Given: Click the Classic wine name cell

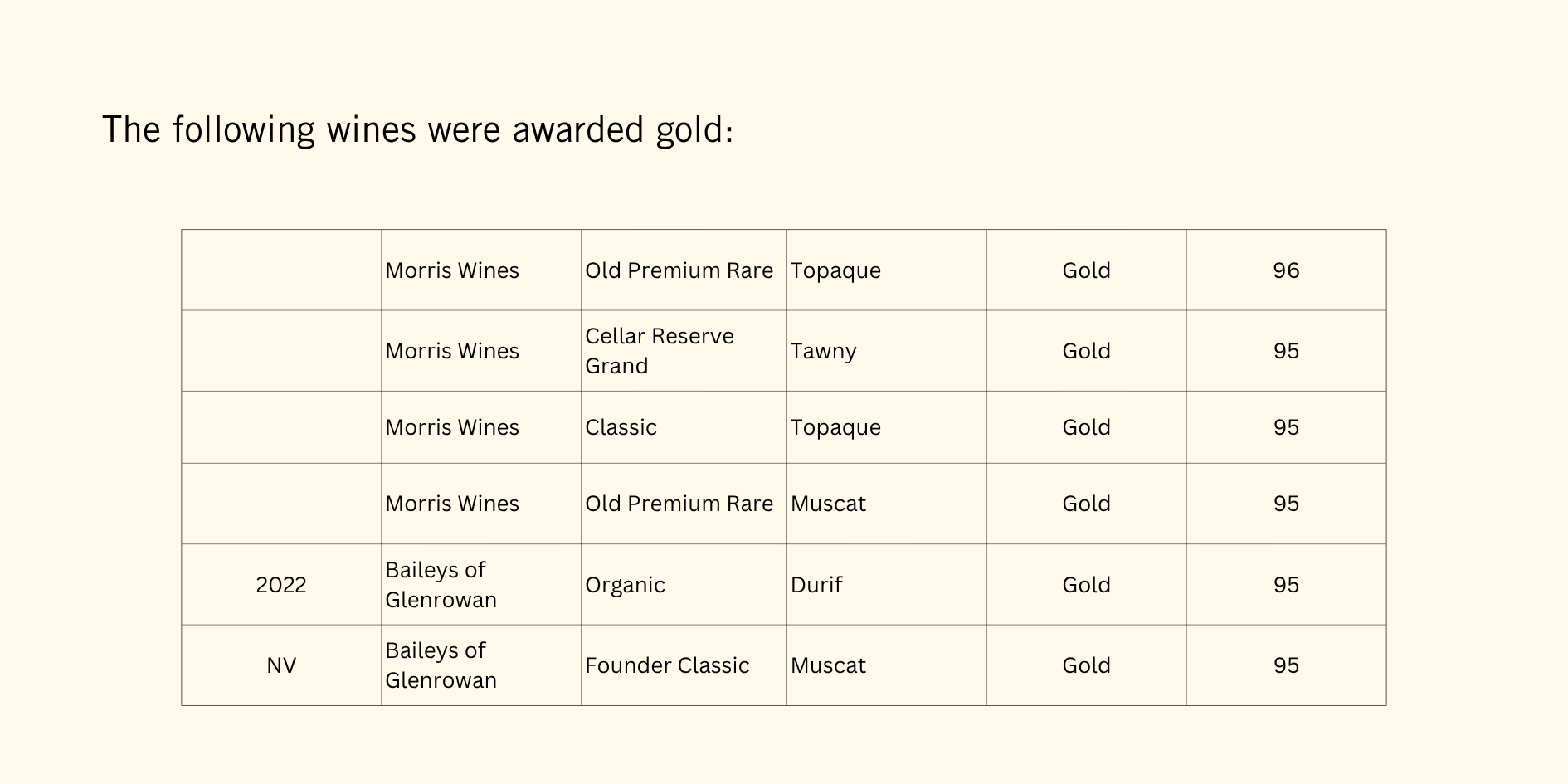Looking at the screenshot, I should 684,427.
